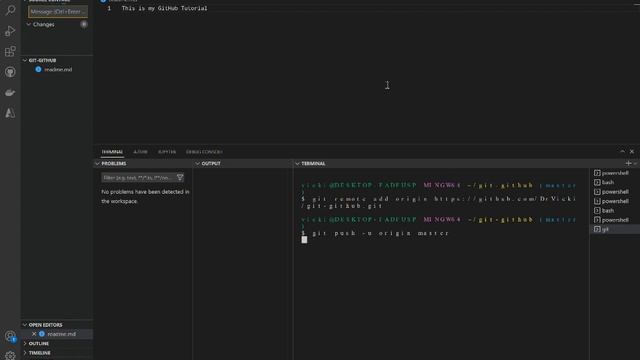This screenshot has width=640, height=360.
Task: Click the Changes count badge
Action: pyautogui.click(x=84, y=24)
